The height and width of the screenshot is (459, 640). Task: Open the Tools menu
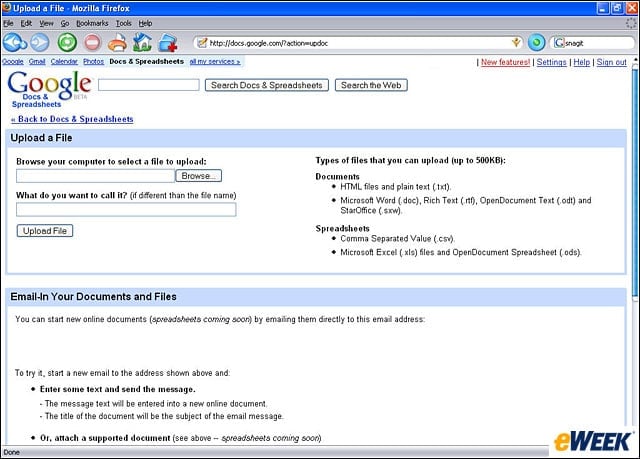[x=123, y=23]
